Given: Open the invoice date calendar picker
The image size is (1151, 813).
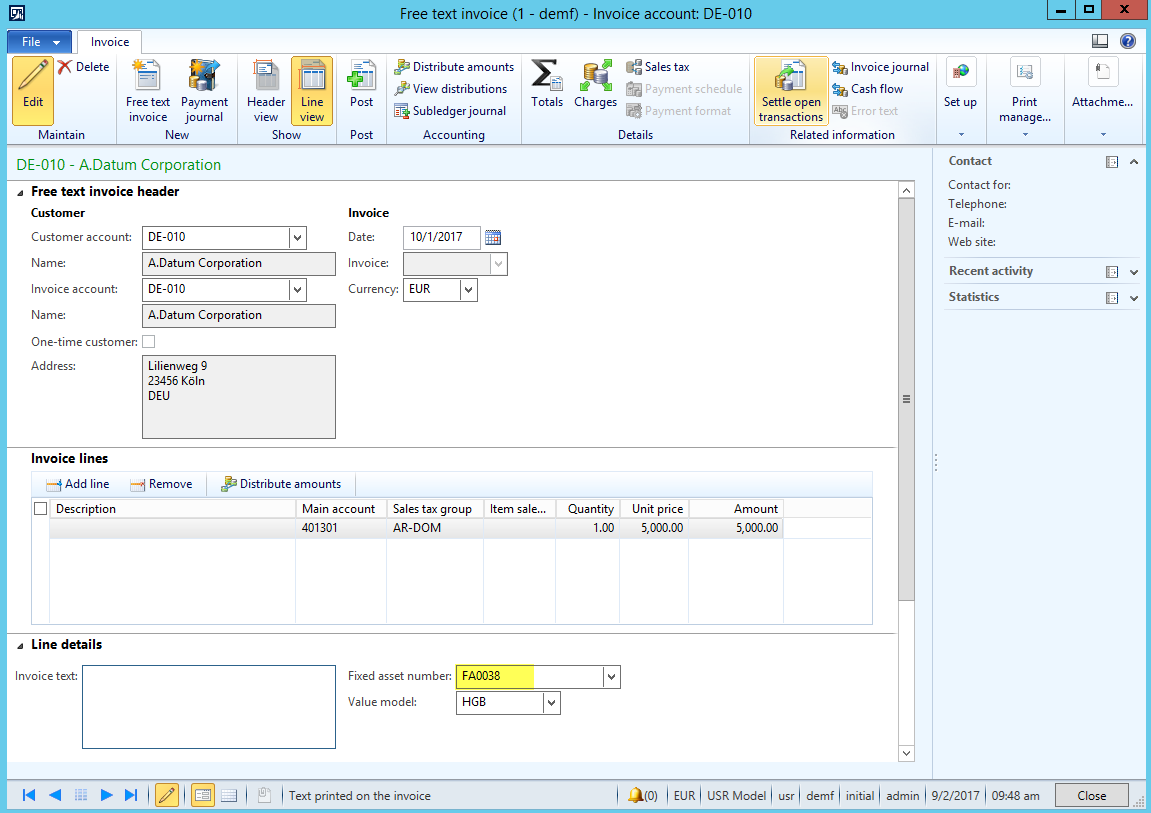Looking at the screenshot, I should (492, 237).
